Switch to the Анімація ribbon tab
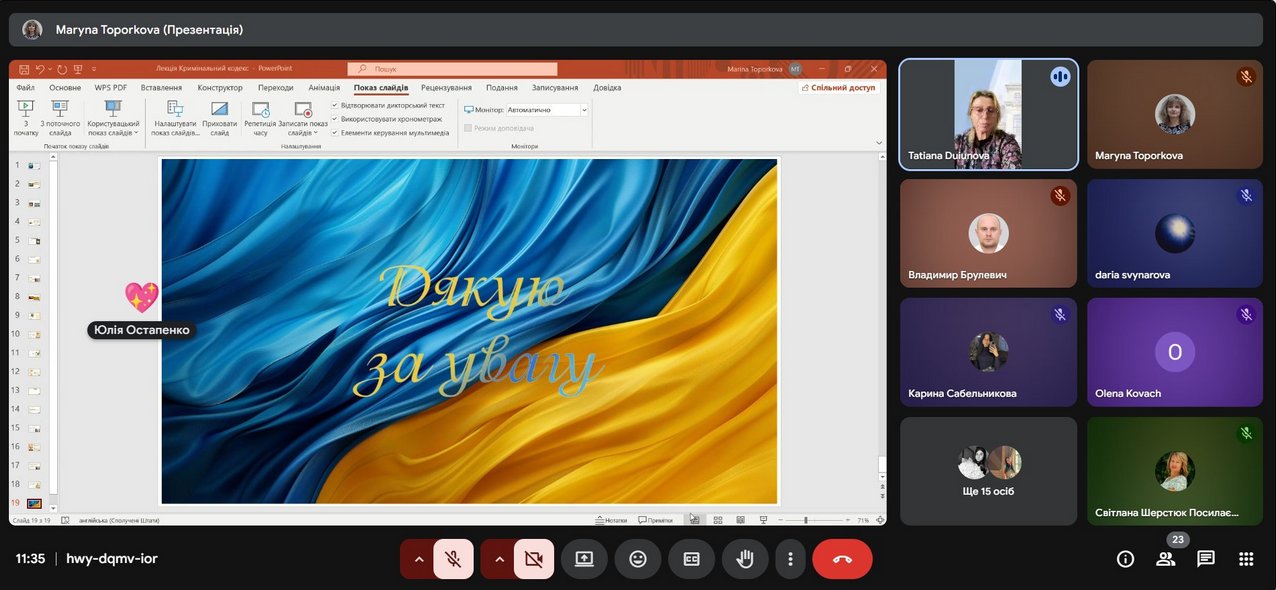Image resolution: width=1276 pixels, height=590 pixels. [x=324, y=88]
